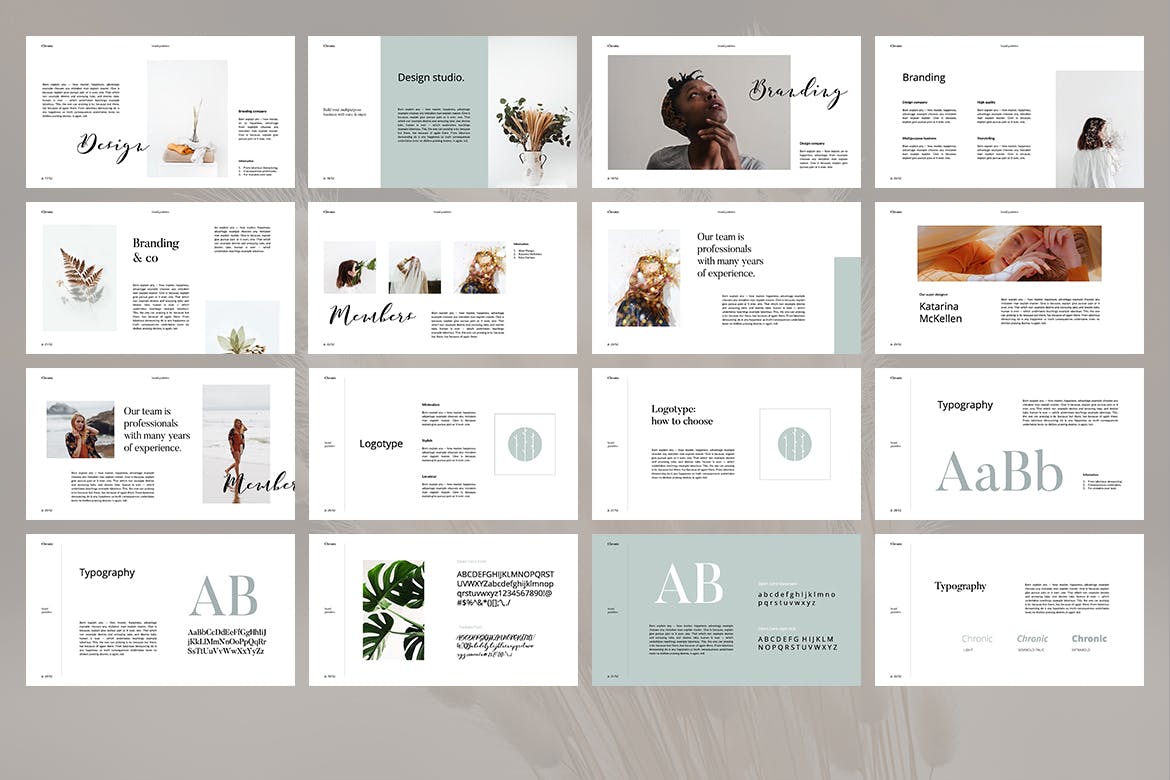Click the script "Branding" title over the portrait
The height and width of the screenshot is (780, 1170).
tap(798, 92)
